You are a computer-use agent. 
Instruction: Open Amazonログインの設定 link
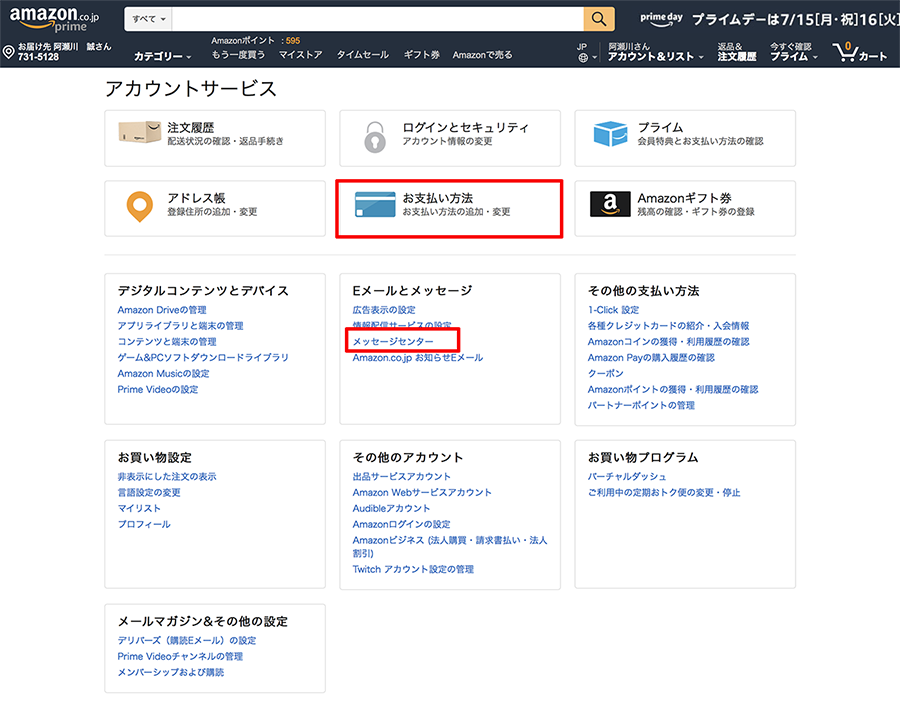401,524
